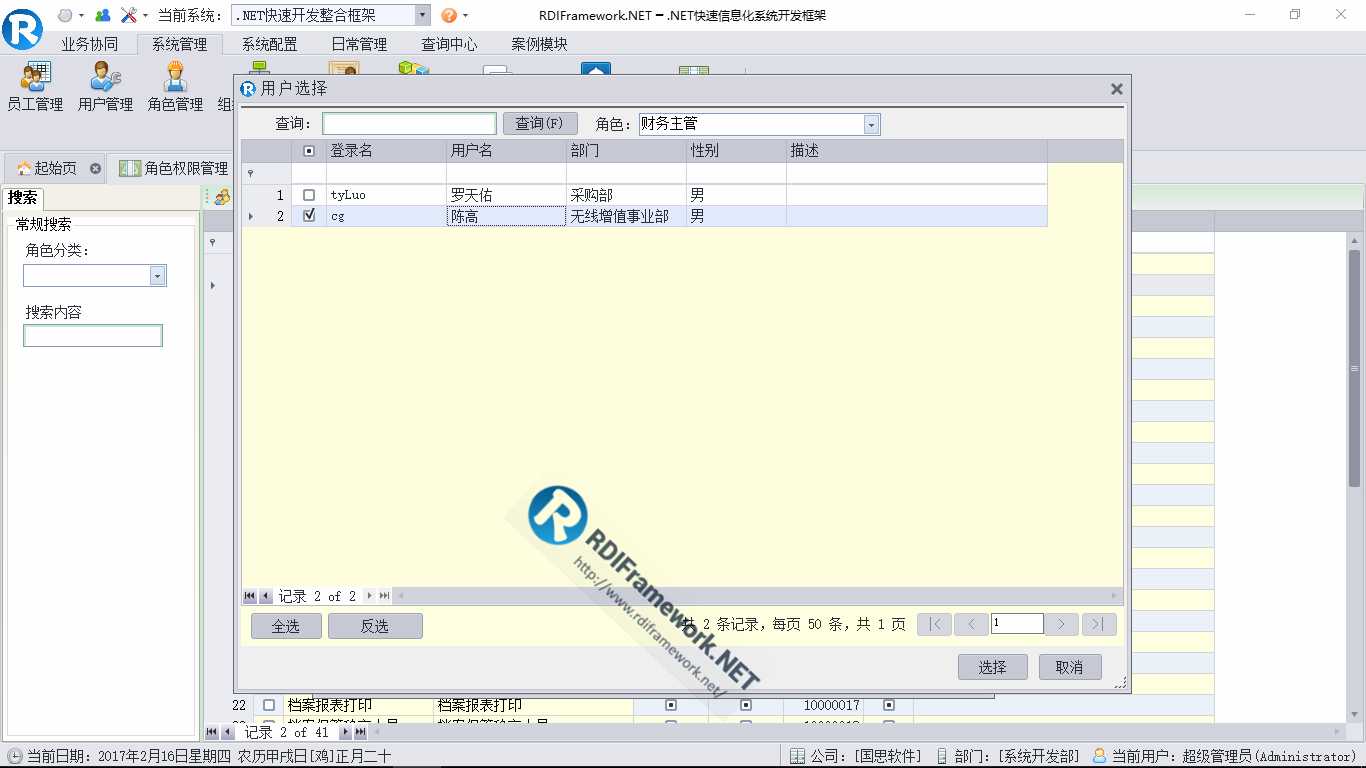The image size is (1366, 768).
Task: Go to the 日常管理 menu tab
Action: coord(359,44)
